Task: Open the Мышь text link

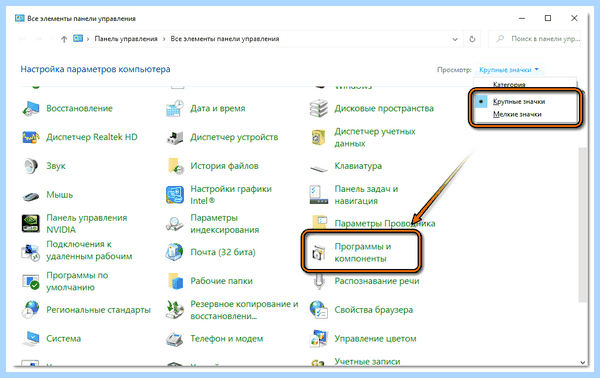Action: coord(59,195)
